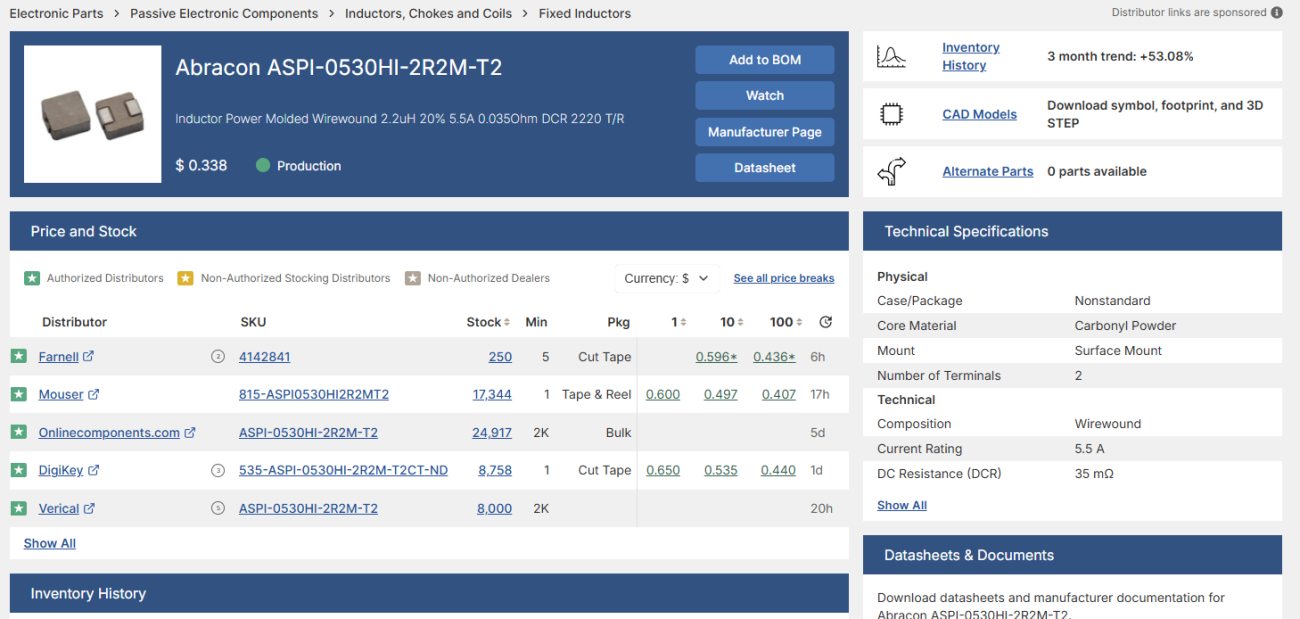Go to Inductors, Chokes and Coils breadcrumb

[428, 13]
